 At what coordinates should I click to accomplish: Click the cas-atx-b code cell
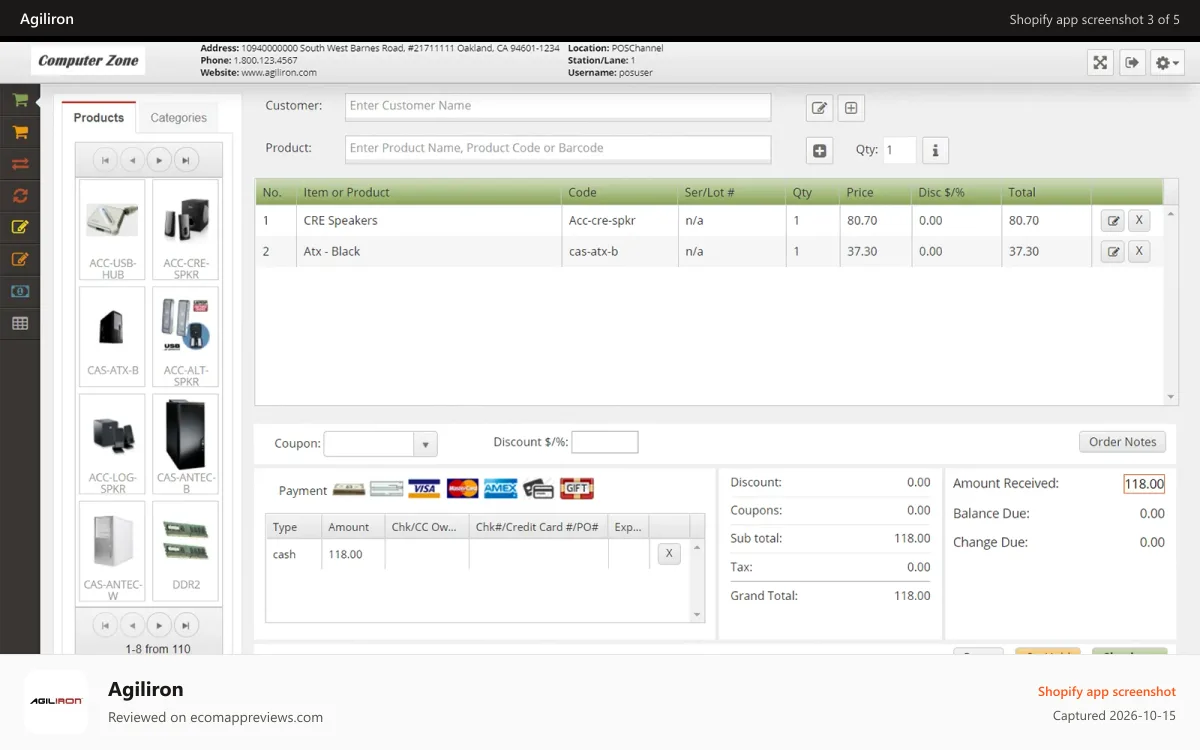click(620, 252)
